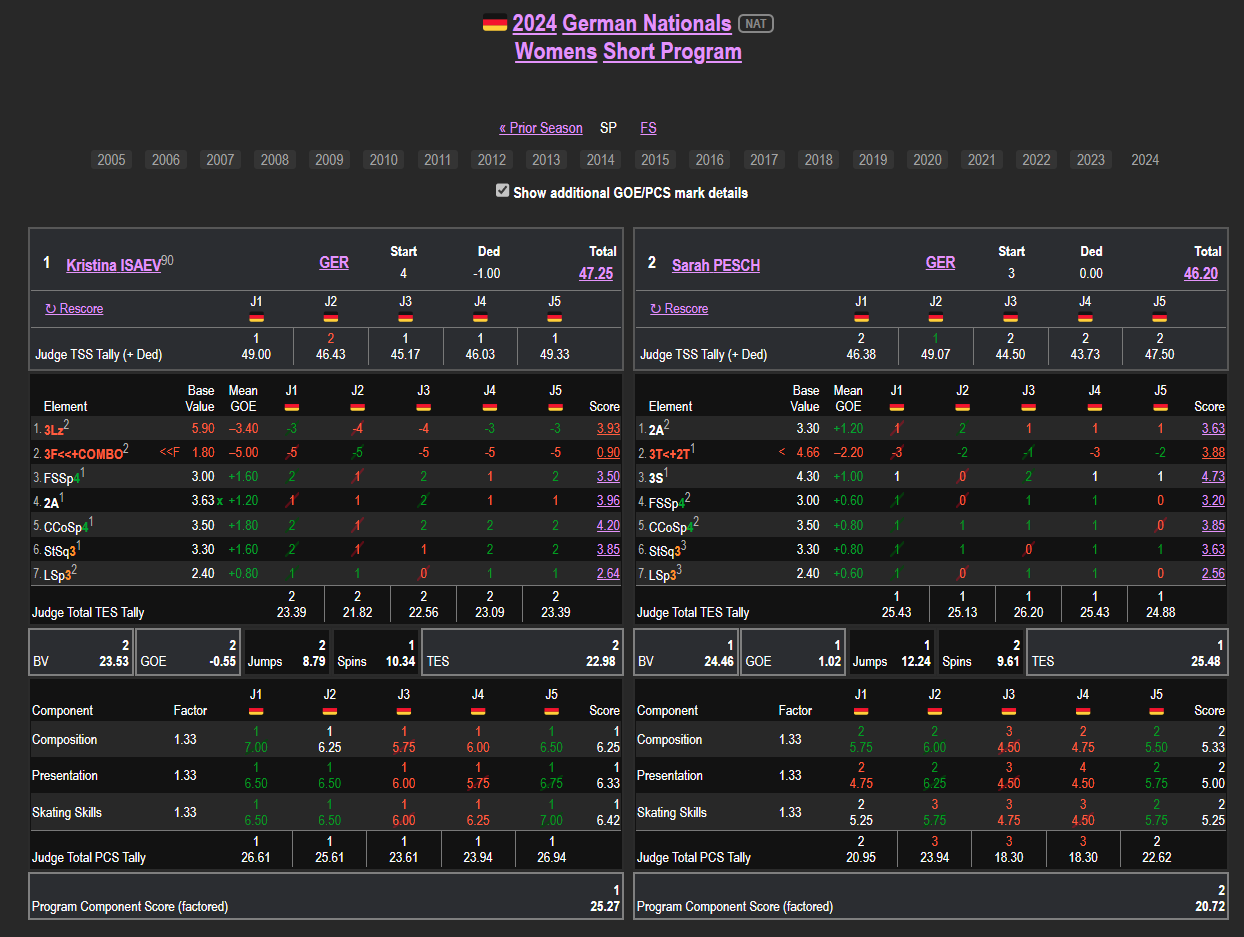
Task: Click the 3.88 score for Pesch's 3T<+2T
Action: click(x=1212, y=453)
